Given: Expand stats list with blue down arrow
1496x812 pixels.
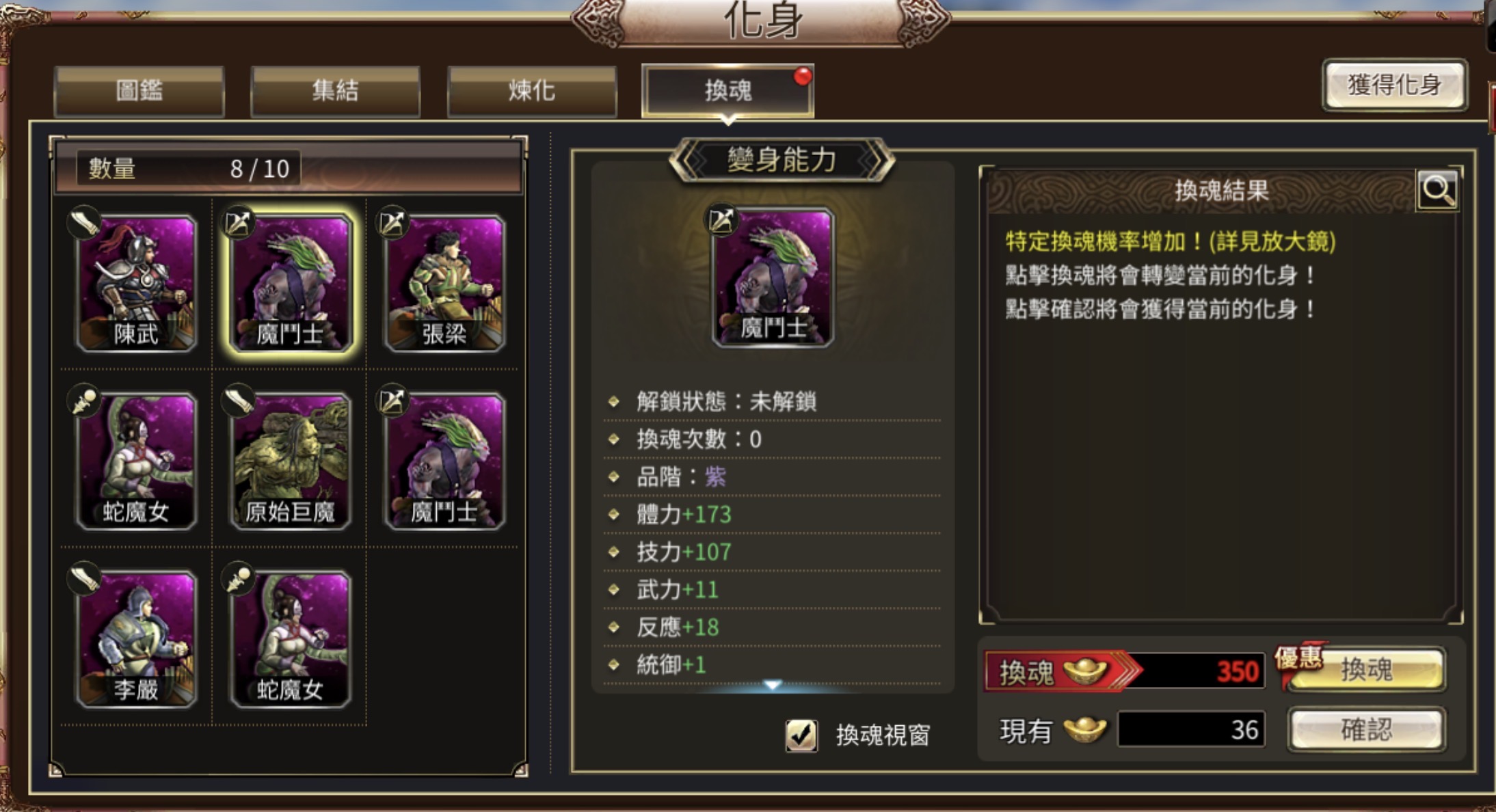Looking at the screenshot, I should click(772, 684).
